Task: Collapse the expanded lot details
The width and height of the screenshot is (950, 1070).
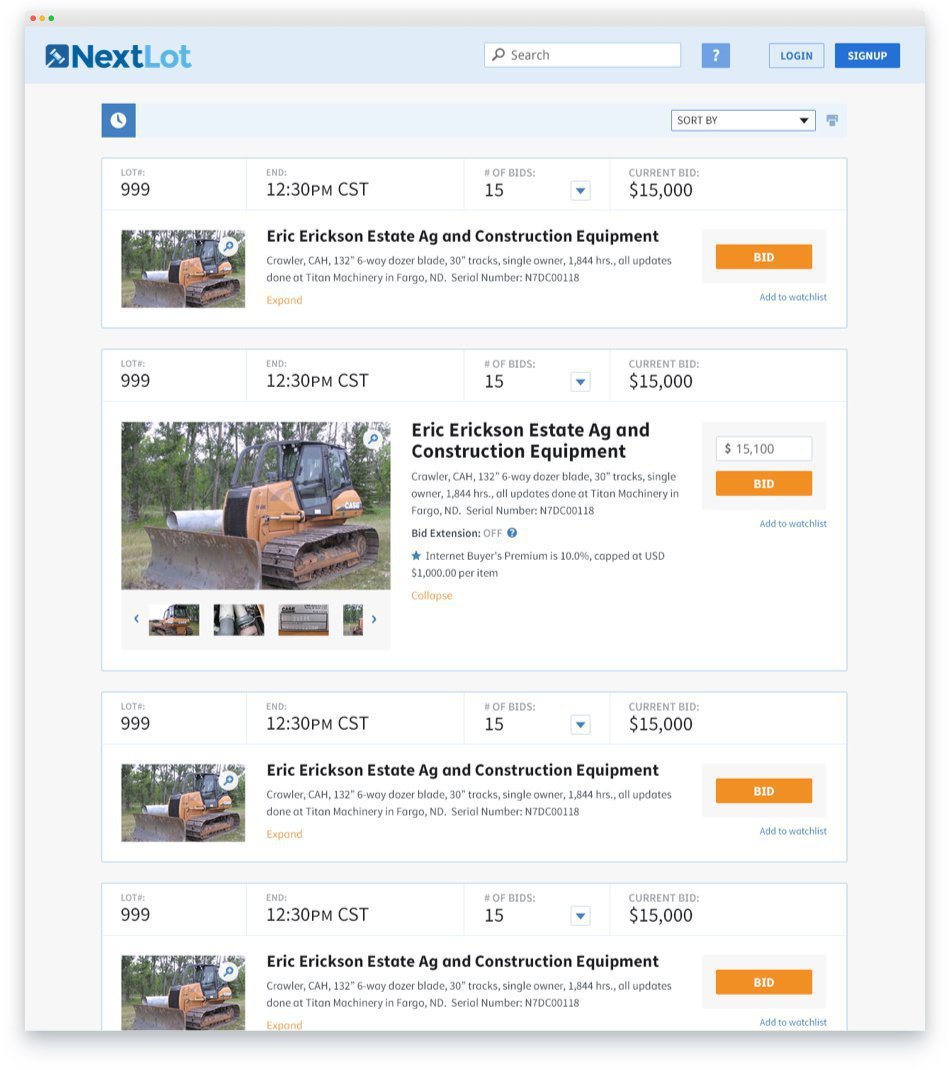Action: click(431, 595)
